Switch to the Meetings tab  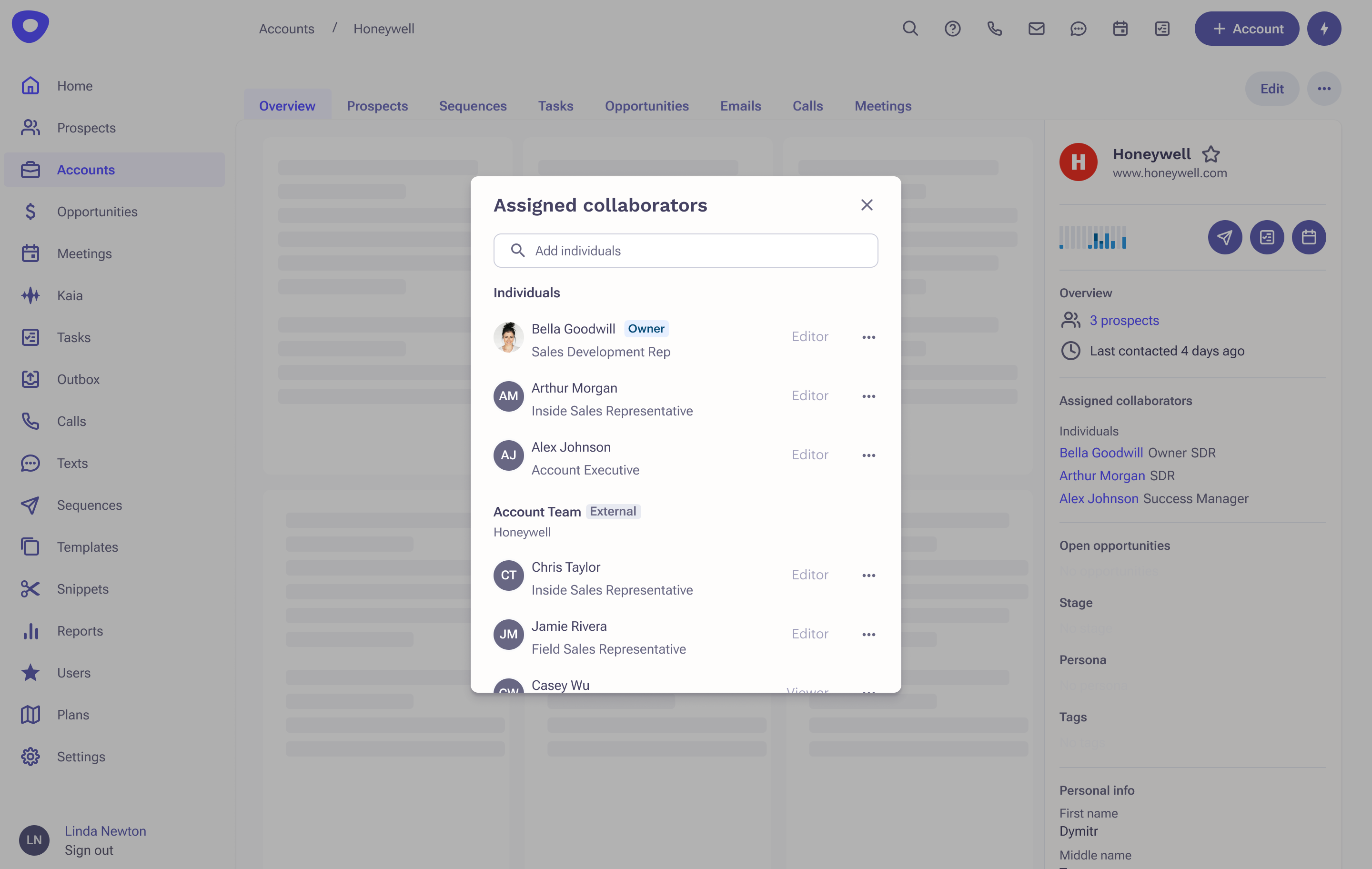(x=883, y=105)
